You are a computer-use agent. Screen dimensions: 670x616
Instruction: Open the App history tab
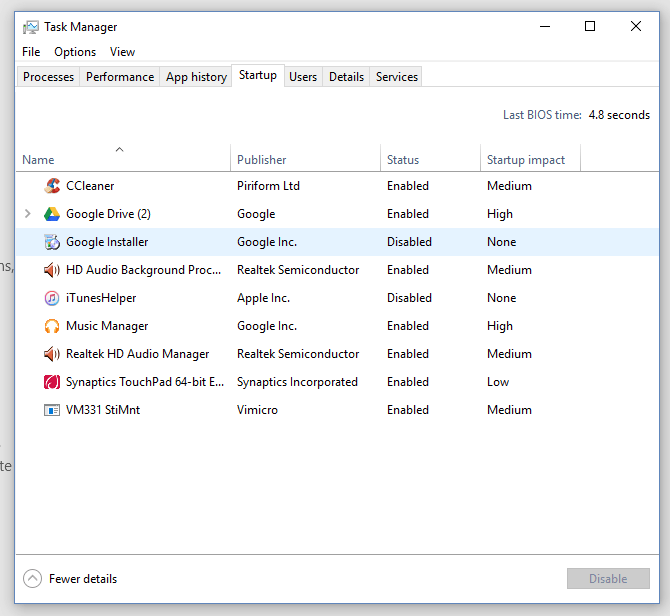[196, 77]
